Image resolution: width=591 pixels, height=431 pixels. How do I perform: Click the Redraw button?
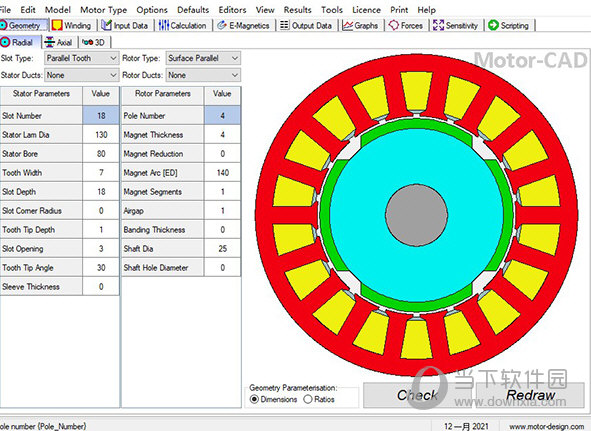tap(531, 395)
